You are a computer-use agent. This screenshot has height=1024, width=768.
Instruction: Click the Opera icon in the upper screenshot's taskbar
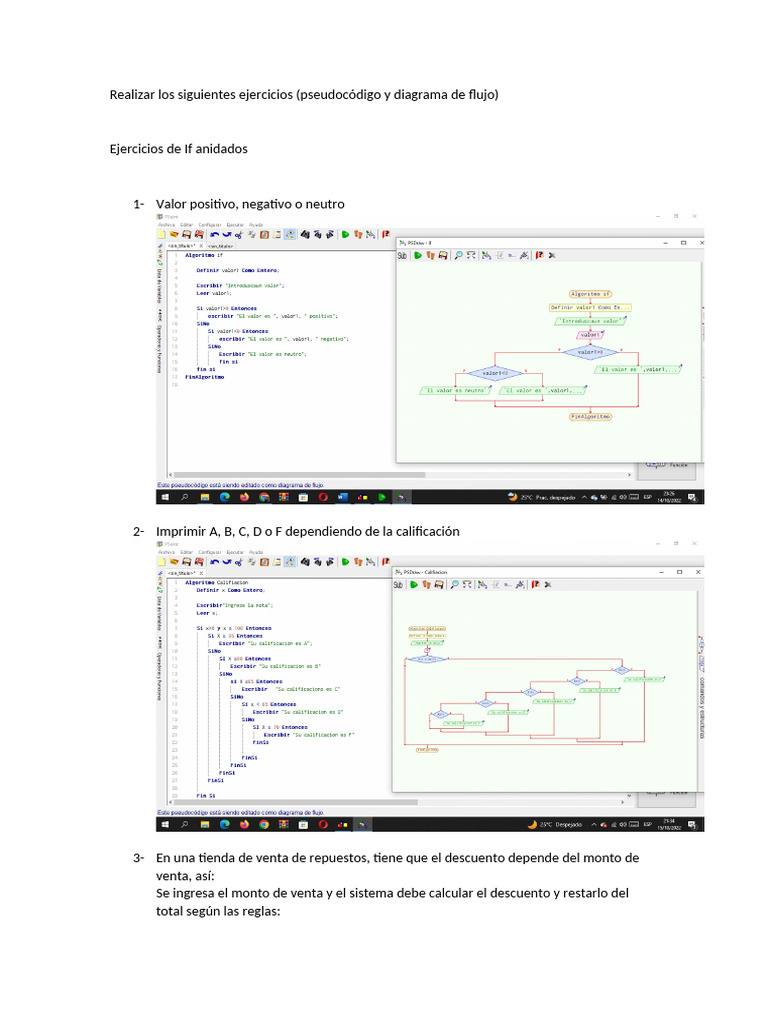[323, 496]
